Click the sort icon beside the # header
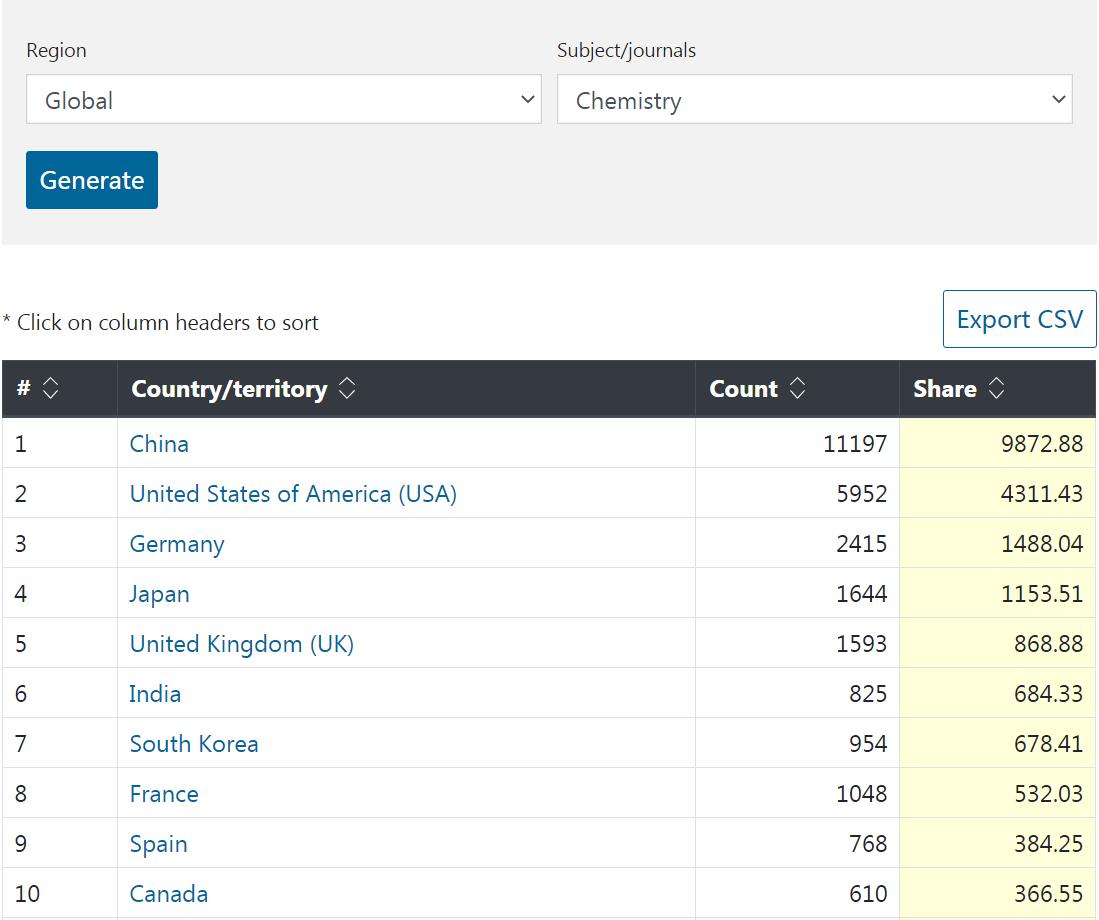Image resolution: width=1099 pixels, height=920 pixels. [50, 389]
